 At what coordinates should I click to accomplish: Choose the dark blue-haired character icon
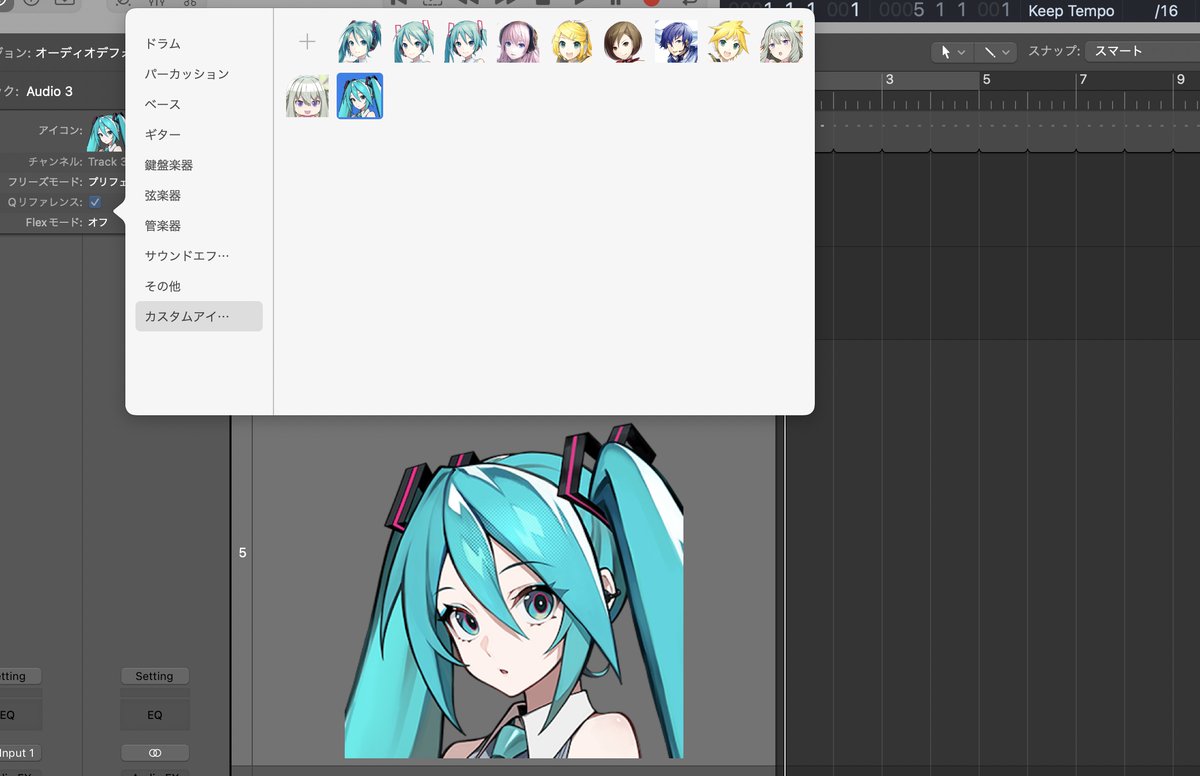tap(677, 42)
